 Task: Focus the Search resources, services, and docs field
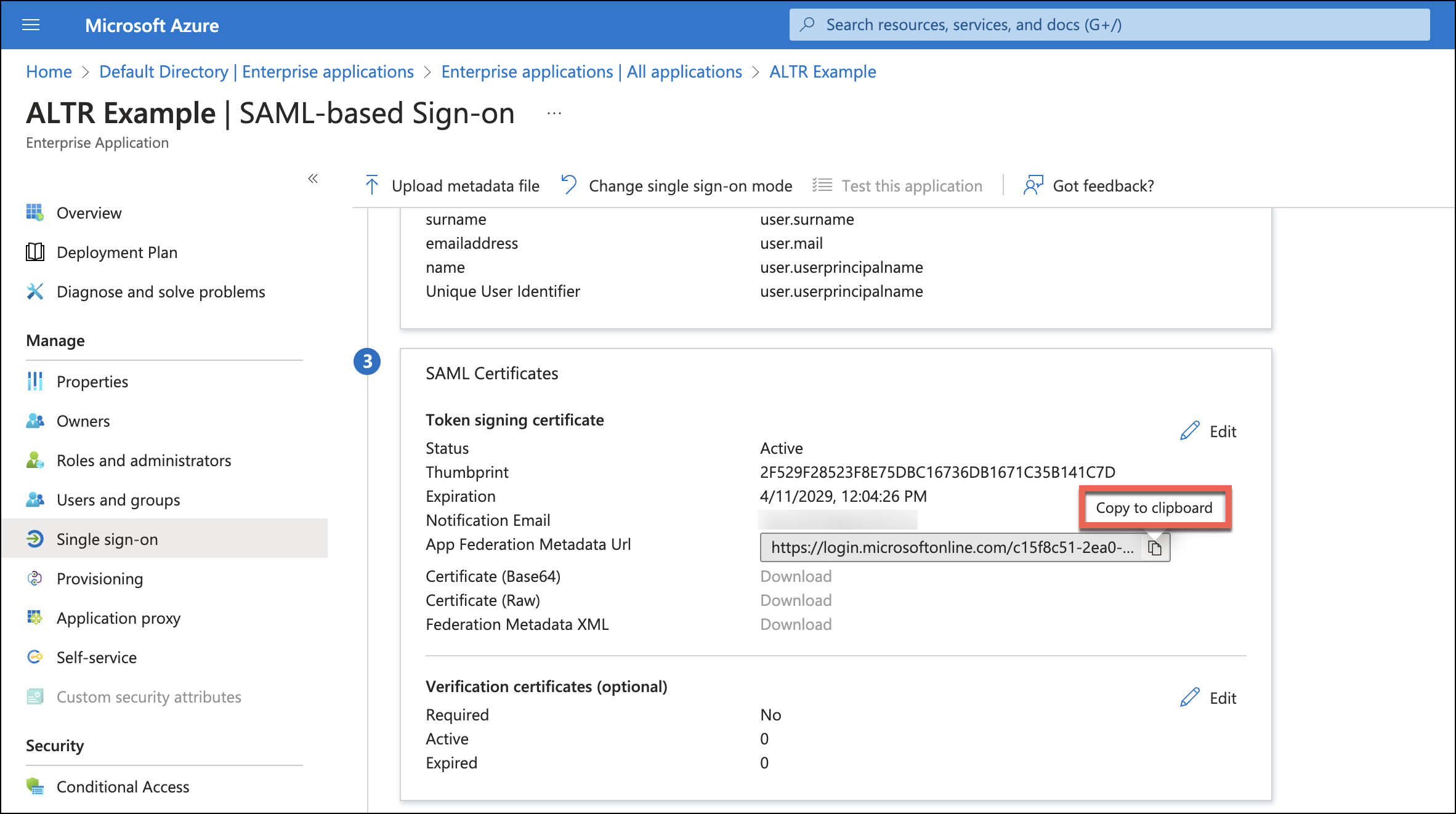1109,25
